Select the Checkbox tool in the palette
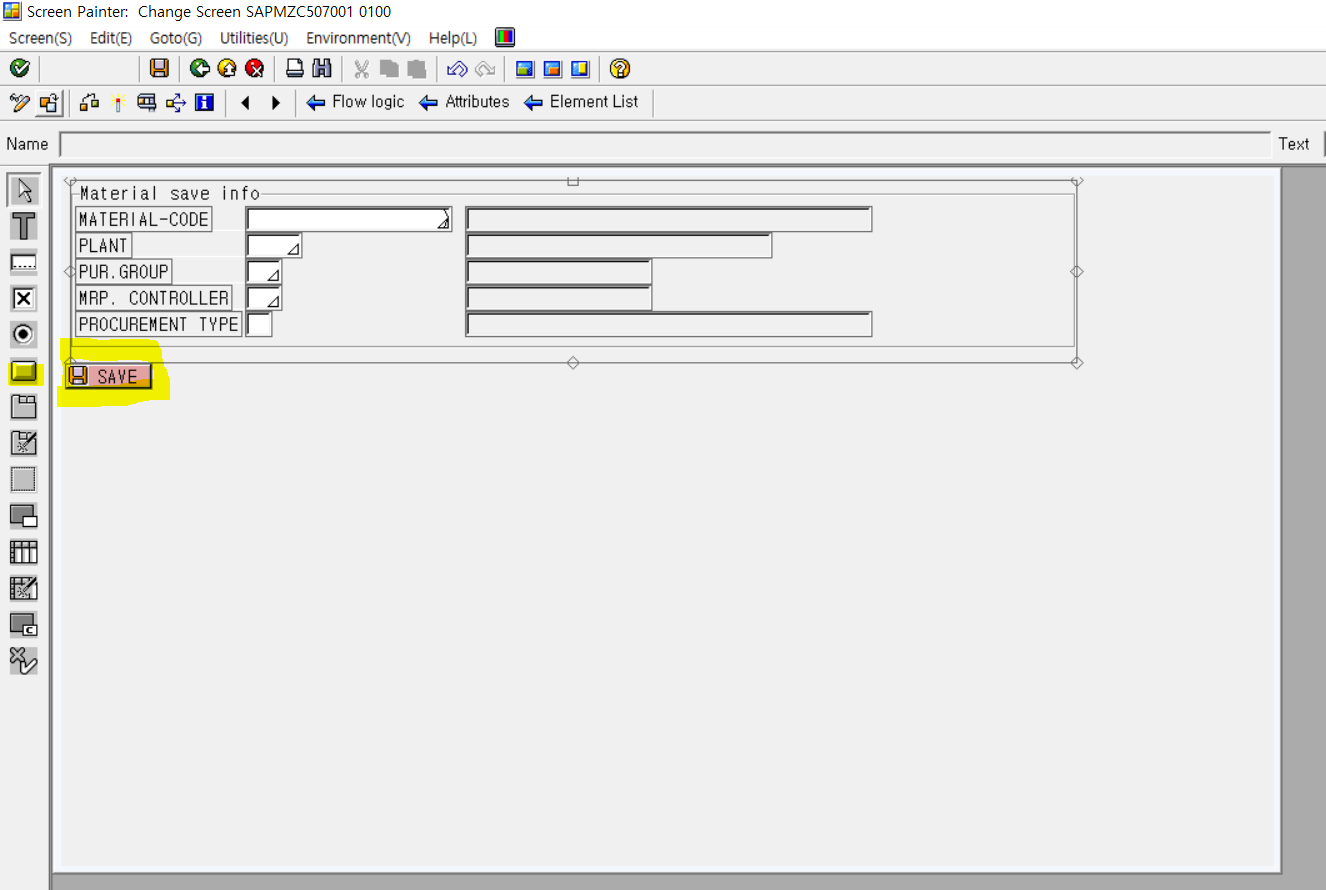The image size is (1326, 890). coord(24,298)
